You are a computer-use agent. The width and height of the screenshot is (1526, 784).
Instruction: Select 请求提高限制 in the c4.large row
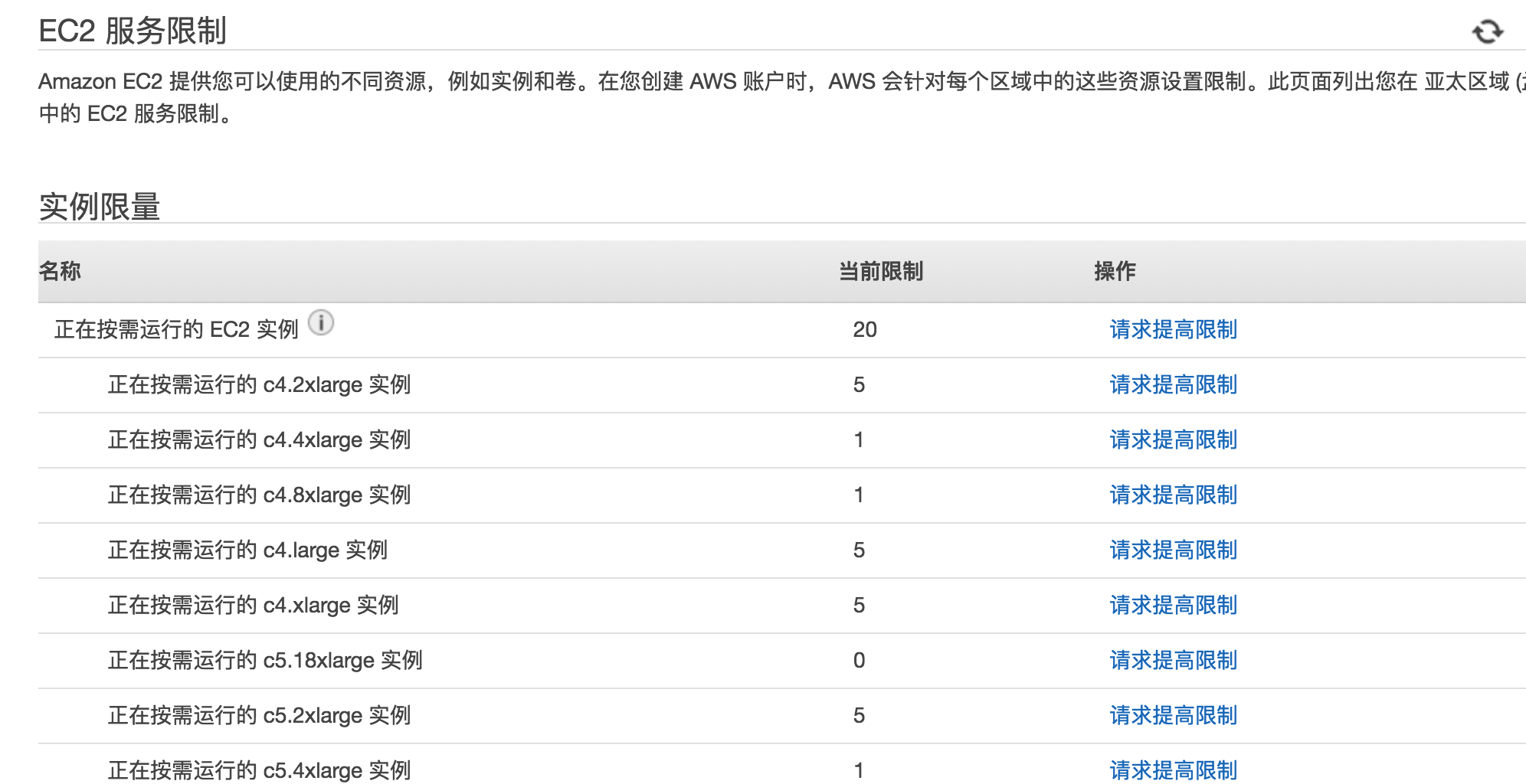click(1174, 550)
